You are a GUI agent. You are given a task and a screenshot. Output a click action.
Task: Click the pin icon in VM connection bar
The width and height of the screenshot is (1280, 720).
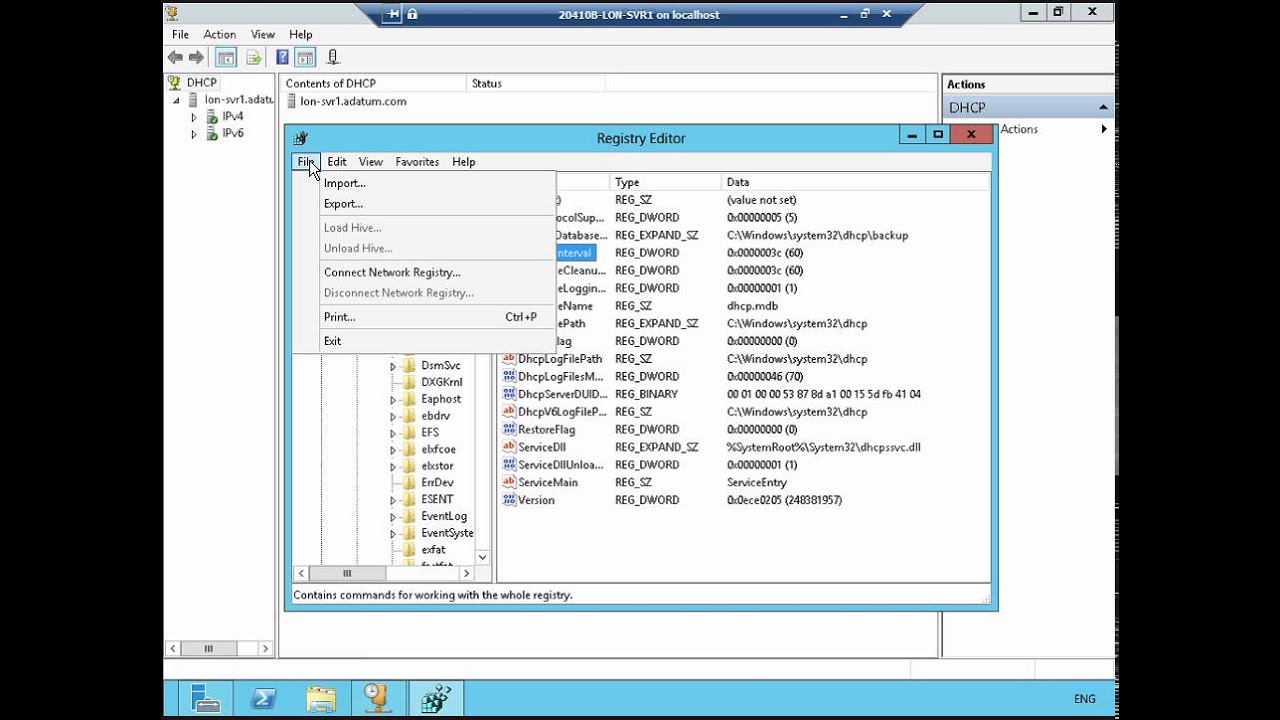[x=393, y=14]
